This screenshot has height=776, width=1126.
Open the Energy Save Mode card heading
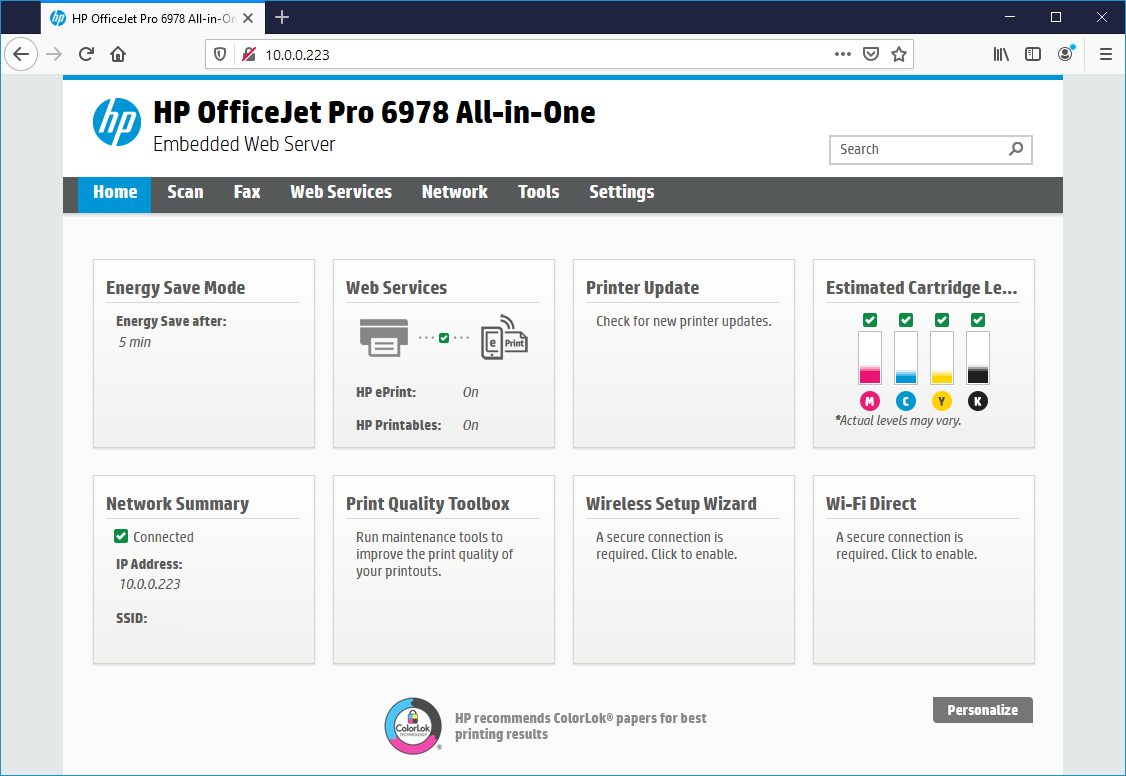click(176, 288)
